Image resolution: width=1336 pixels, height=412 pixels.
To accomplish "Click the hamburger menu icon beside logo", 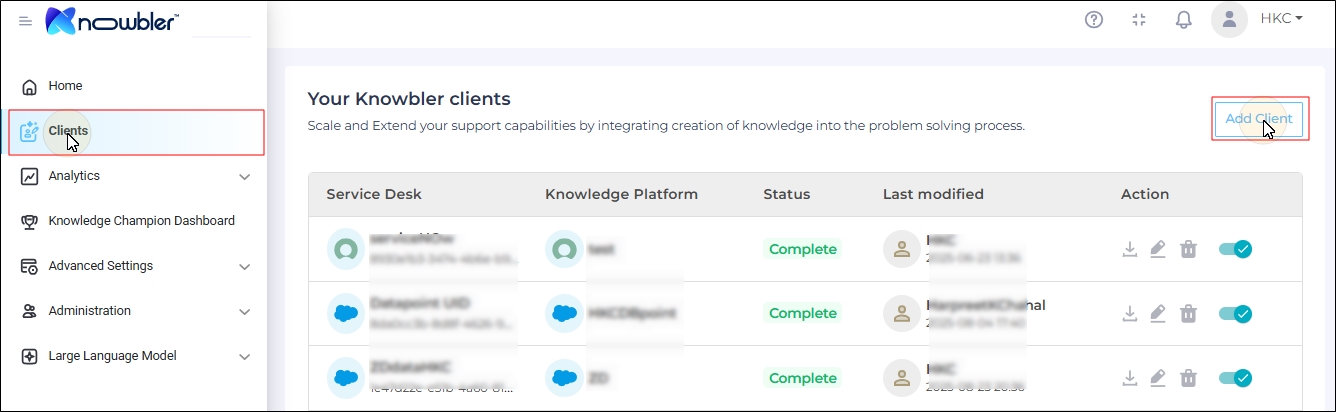I will (x=26, y=21).
